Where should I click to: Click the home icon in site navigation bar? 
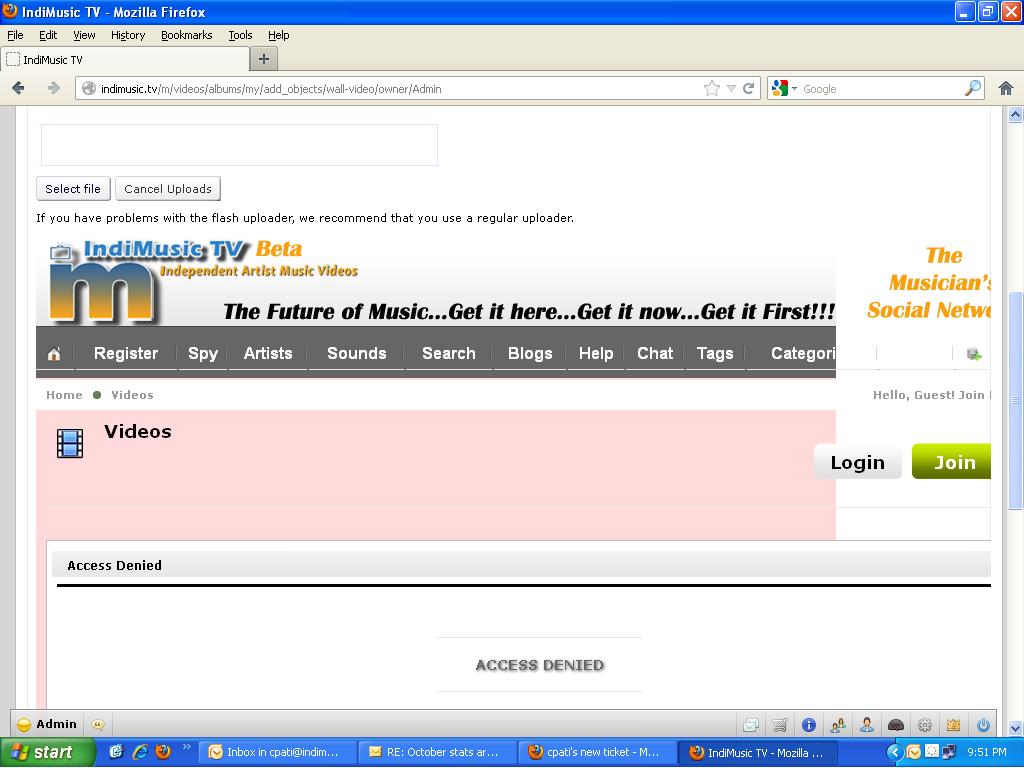pyautogui.click(x=54, y=354)
